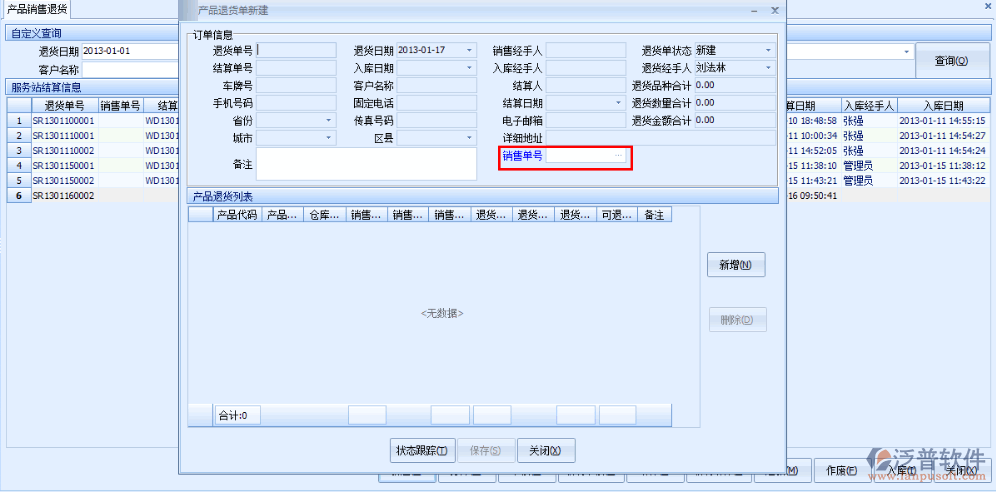Click the 备注 column header in product list
This screenshot has width=996, height=492.
[x=654, y=215]
